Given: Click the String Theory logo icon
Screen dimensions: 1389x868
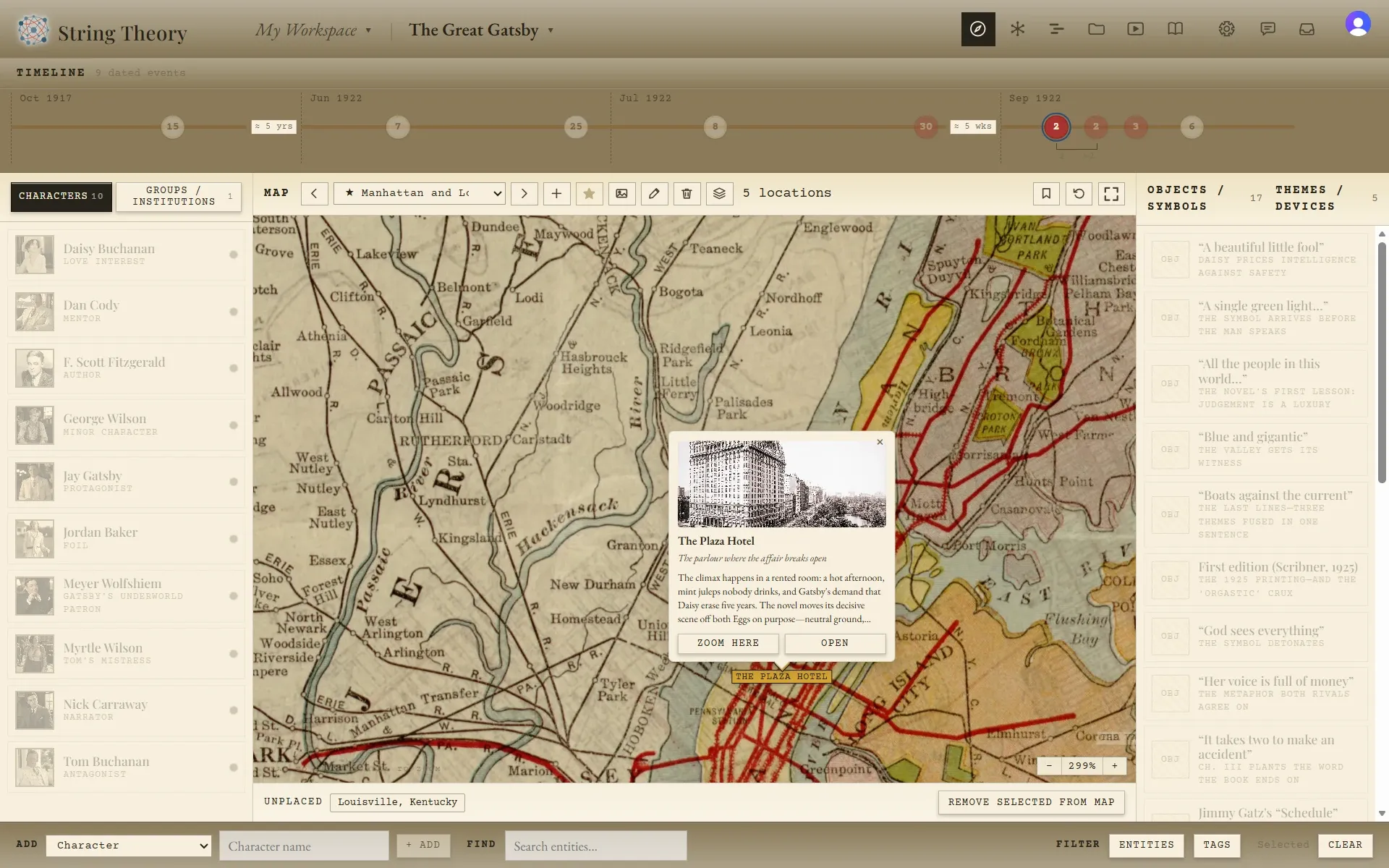Looking at the screenshot, I should (x=33, y=30).
